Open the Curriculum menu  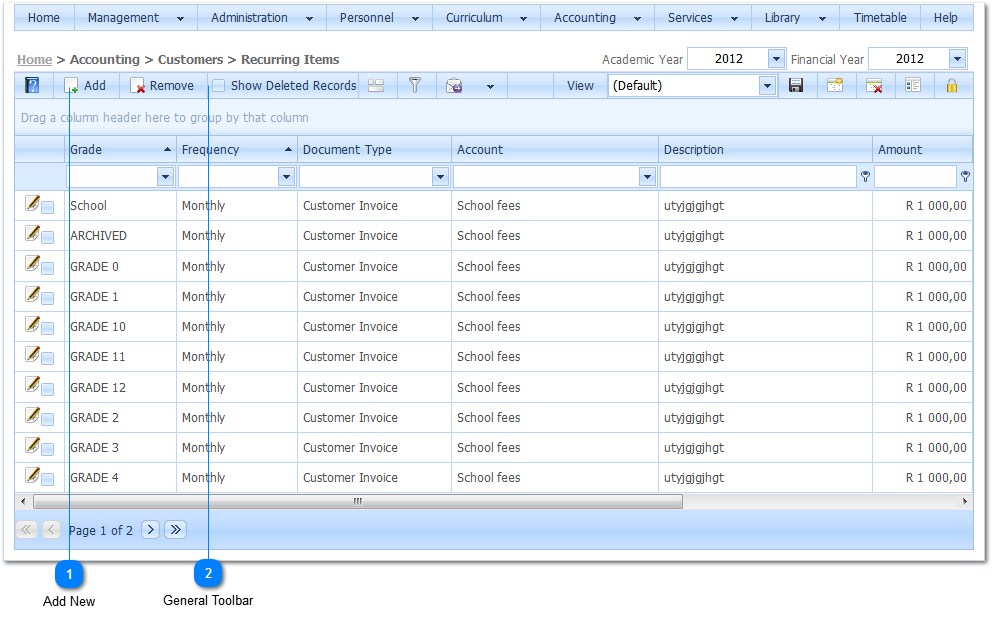click(x=486, y=18)
